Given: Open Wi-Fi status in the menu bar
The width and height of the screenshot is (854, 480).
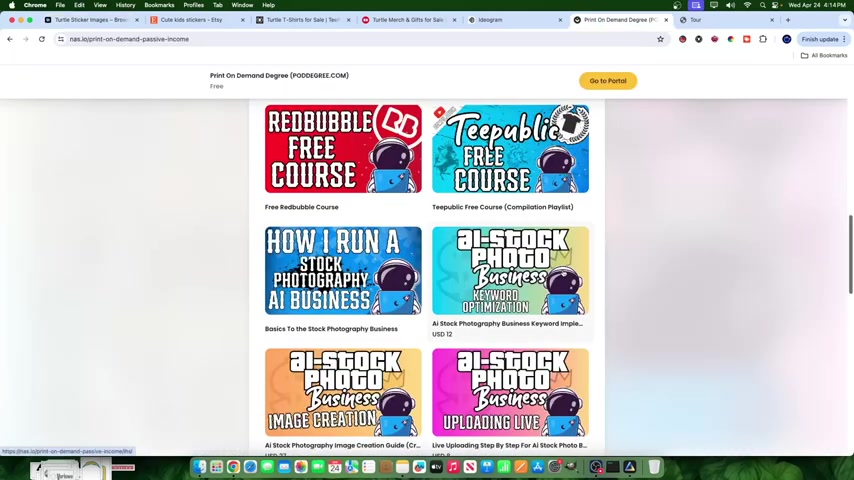Looking at the screenshot, I should pos(747,5).
